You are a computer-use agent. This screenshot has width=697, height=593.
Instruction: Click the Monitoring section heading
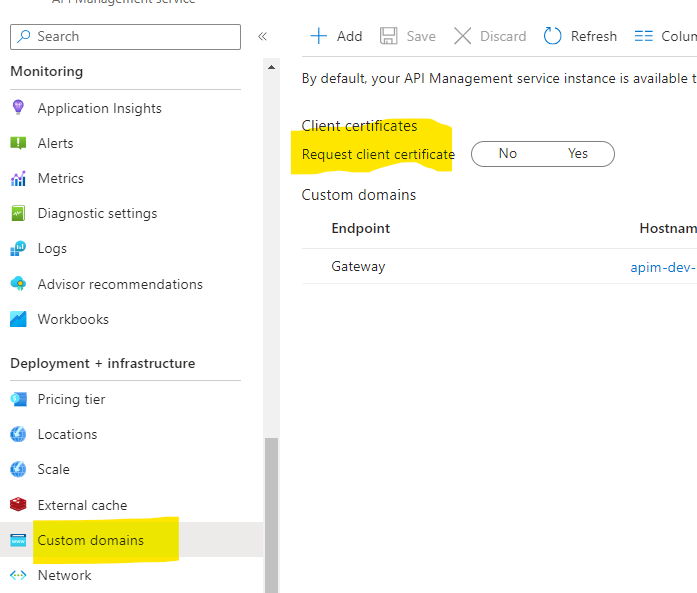(x=47, y=71)
